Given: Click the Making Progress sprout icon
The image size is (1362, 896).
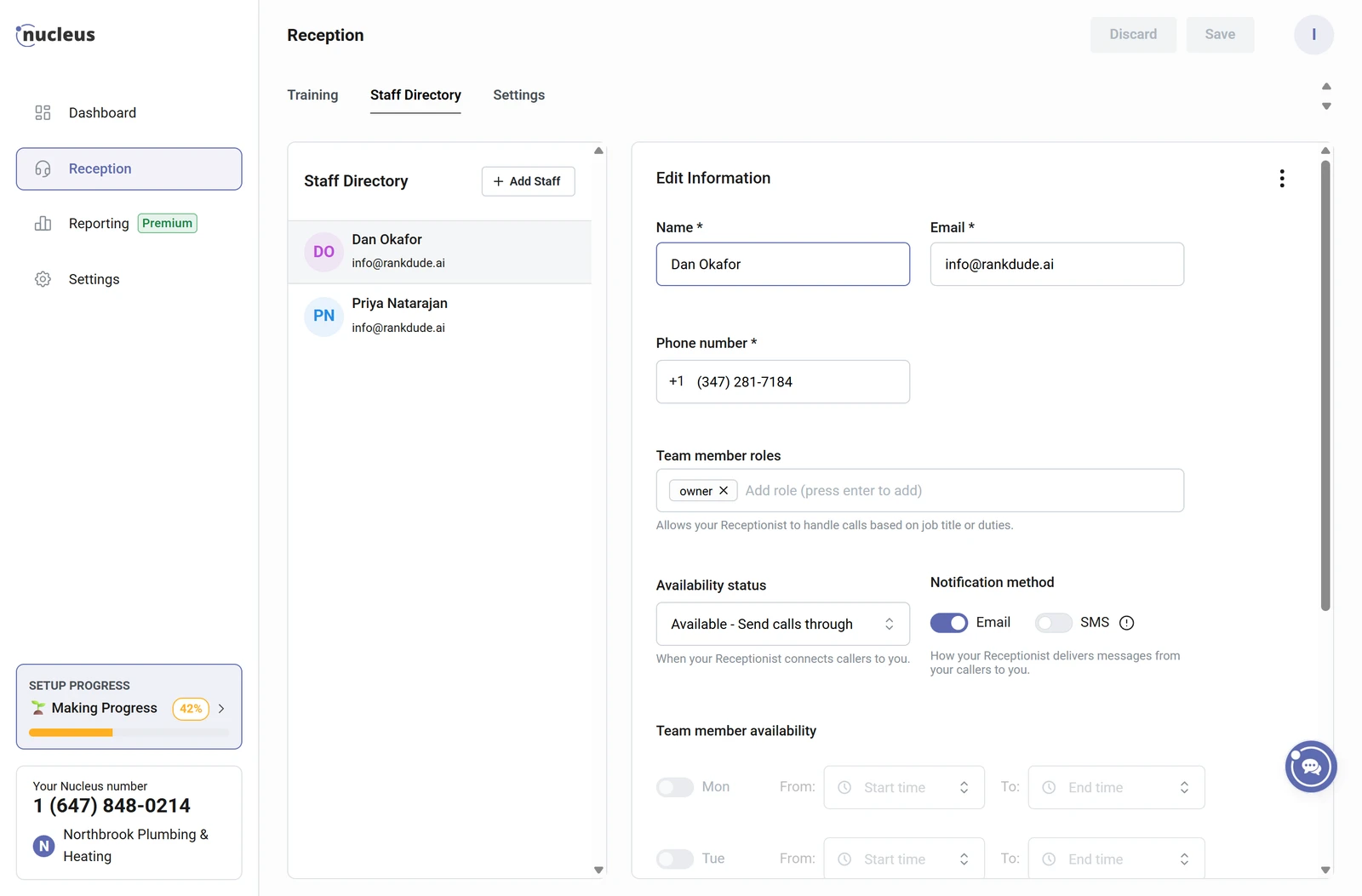Looking at the screenshot, I should (38, 708).
